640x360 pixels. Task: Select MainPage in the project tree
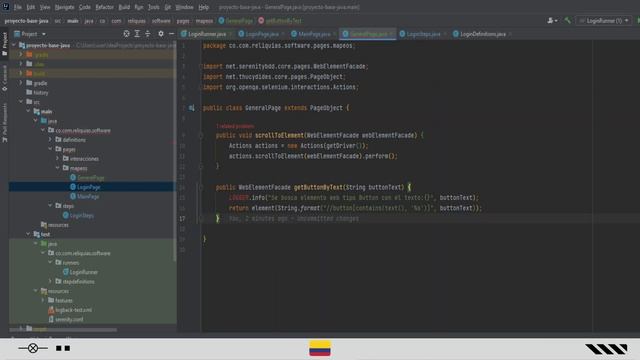(88, 196)
